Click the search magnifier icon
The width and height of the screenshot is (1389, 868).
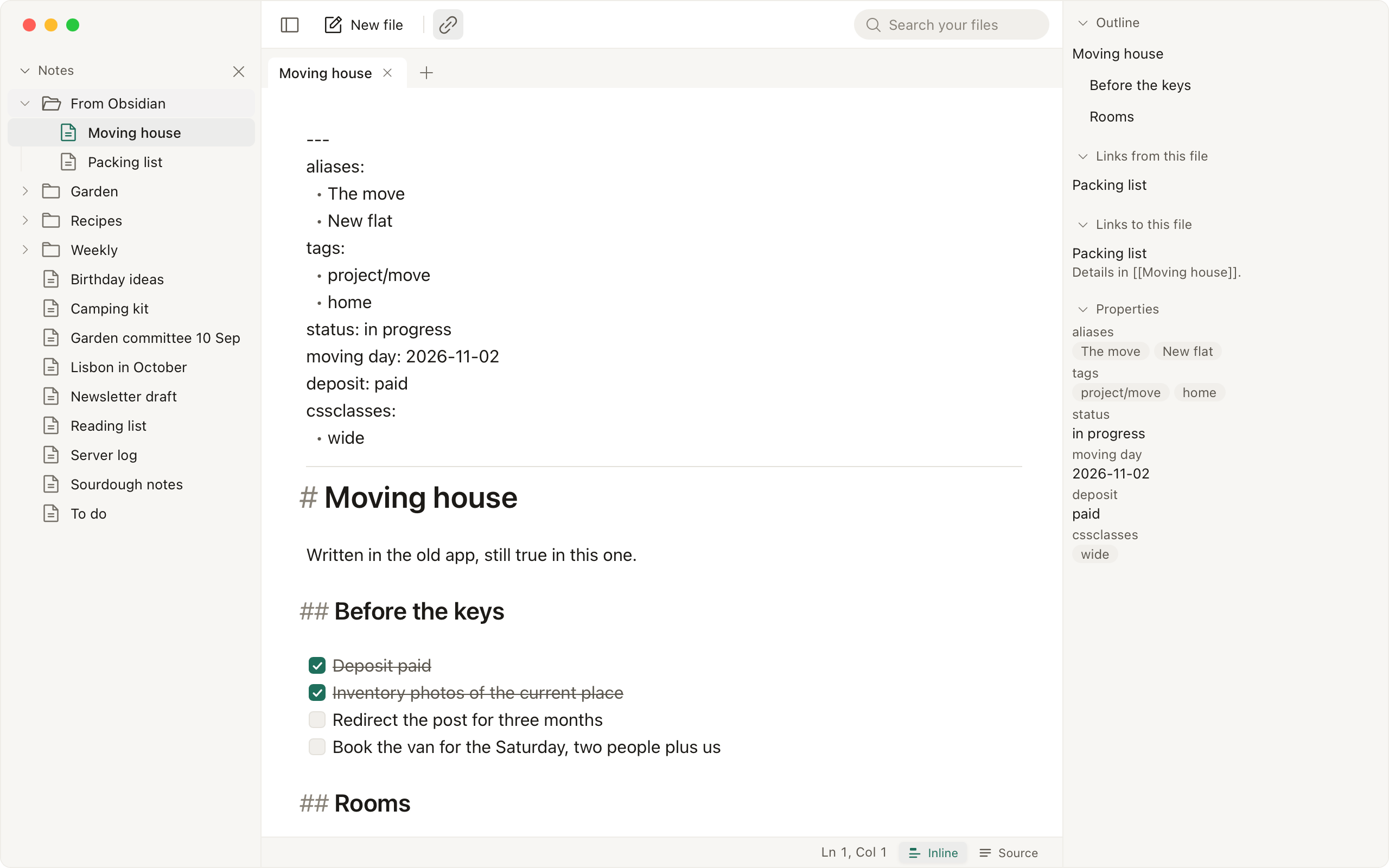click(x=873, y=25)
